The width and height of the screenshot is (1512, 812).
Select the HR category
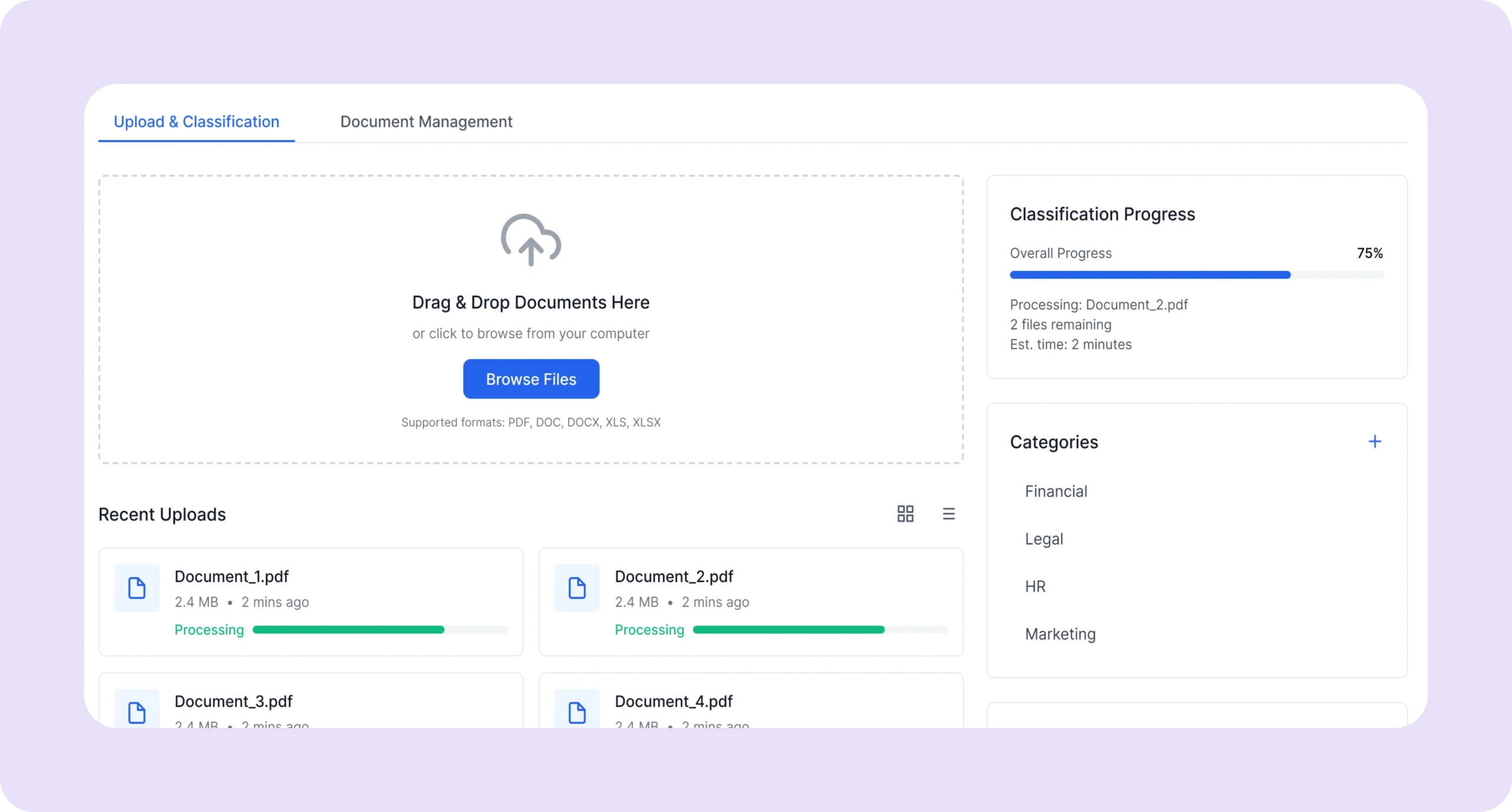tap(1035, 586)
